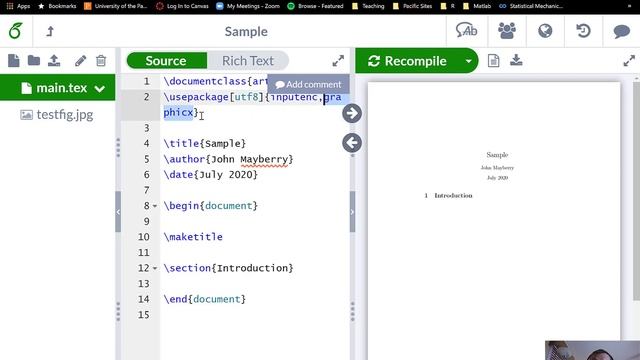640x360 pixels.
Task: Open the Recompile options dropdown arrow
Action: click(x=469, y=61)
